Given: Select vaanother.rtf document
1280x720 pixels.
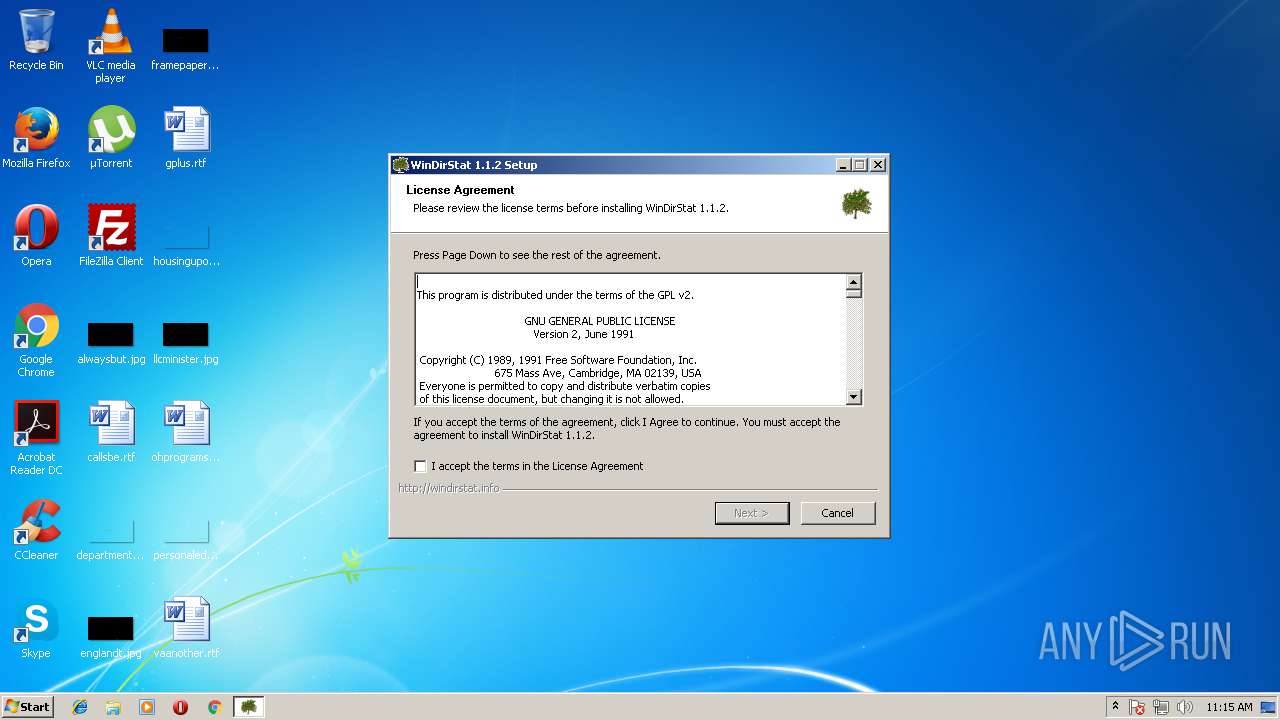Looking at the screenshot, I should [186, 628].
